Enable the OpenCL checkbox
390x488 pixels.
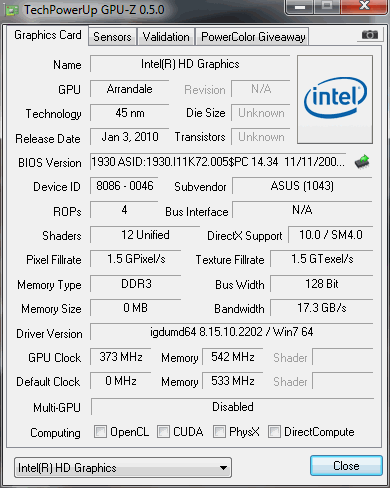(x=100, y=431)
